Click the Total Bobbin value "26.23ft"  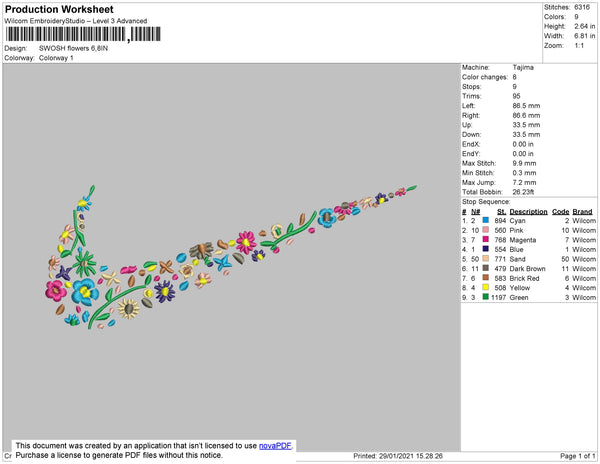pos(523,192)
